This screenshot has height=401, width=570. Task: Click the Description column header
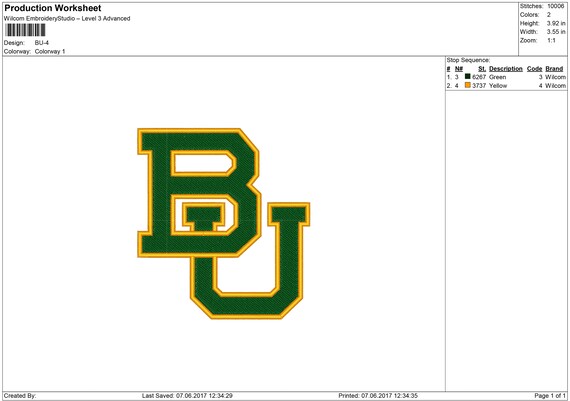click(506, 69)
